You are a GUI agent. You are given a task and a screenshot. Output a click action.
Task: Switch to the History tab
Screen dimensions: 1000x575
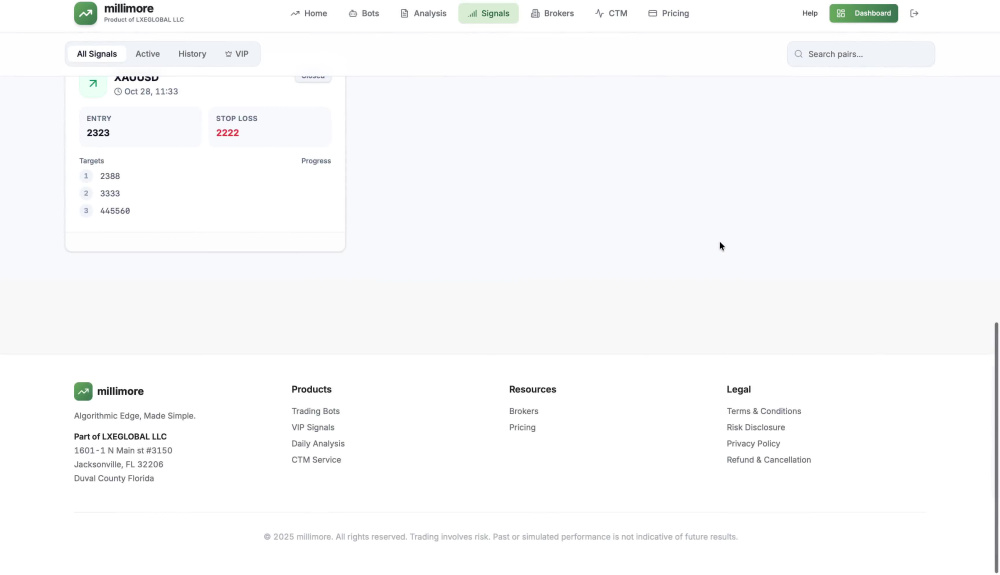(x=192, y=54)
